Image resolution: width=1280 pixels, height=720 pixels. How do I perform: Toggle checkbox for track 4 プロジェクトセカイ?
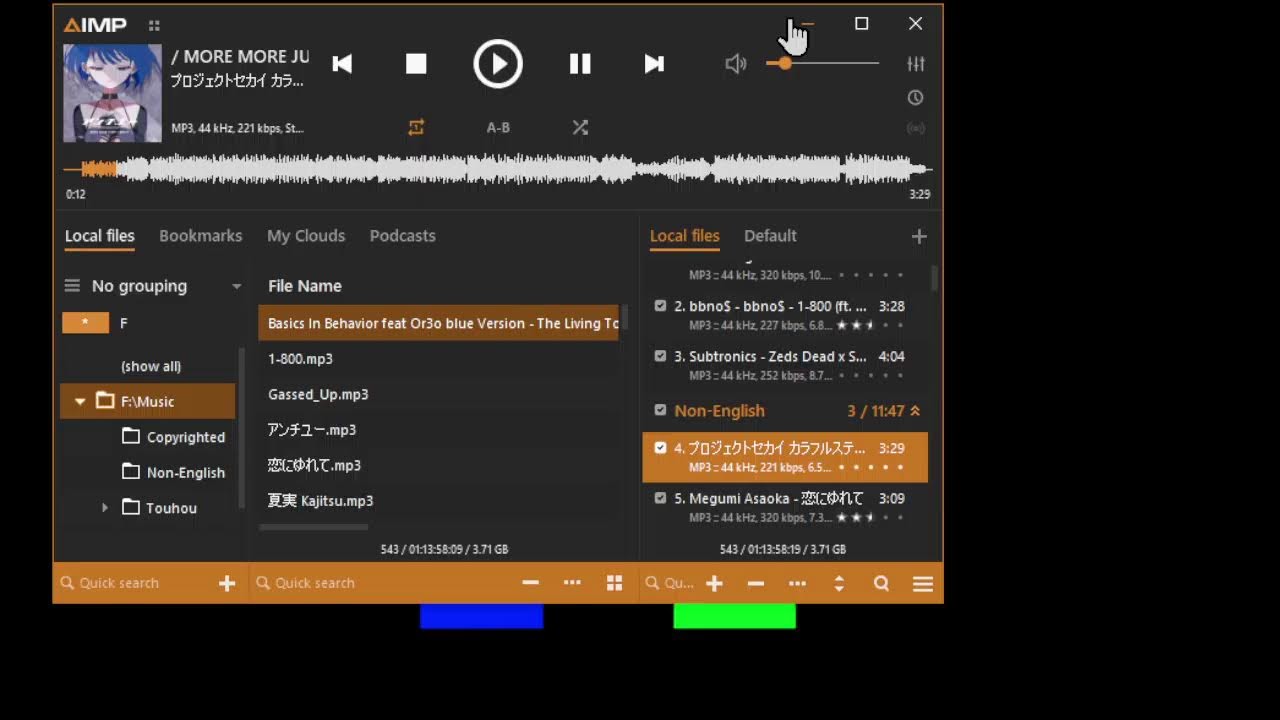[x=660, y=448]
